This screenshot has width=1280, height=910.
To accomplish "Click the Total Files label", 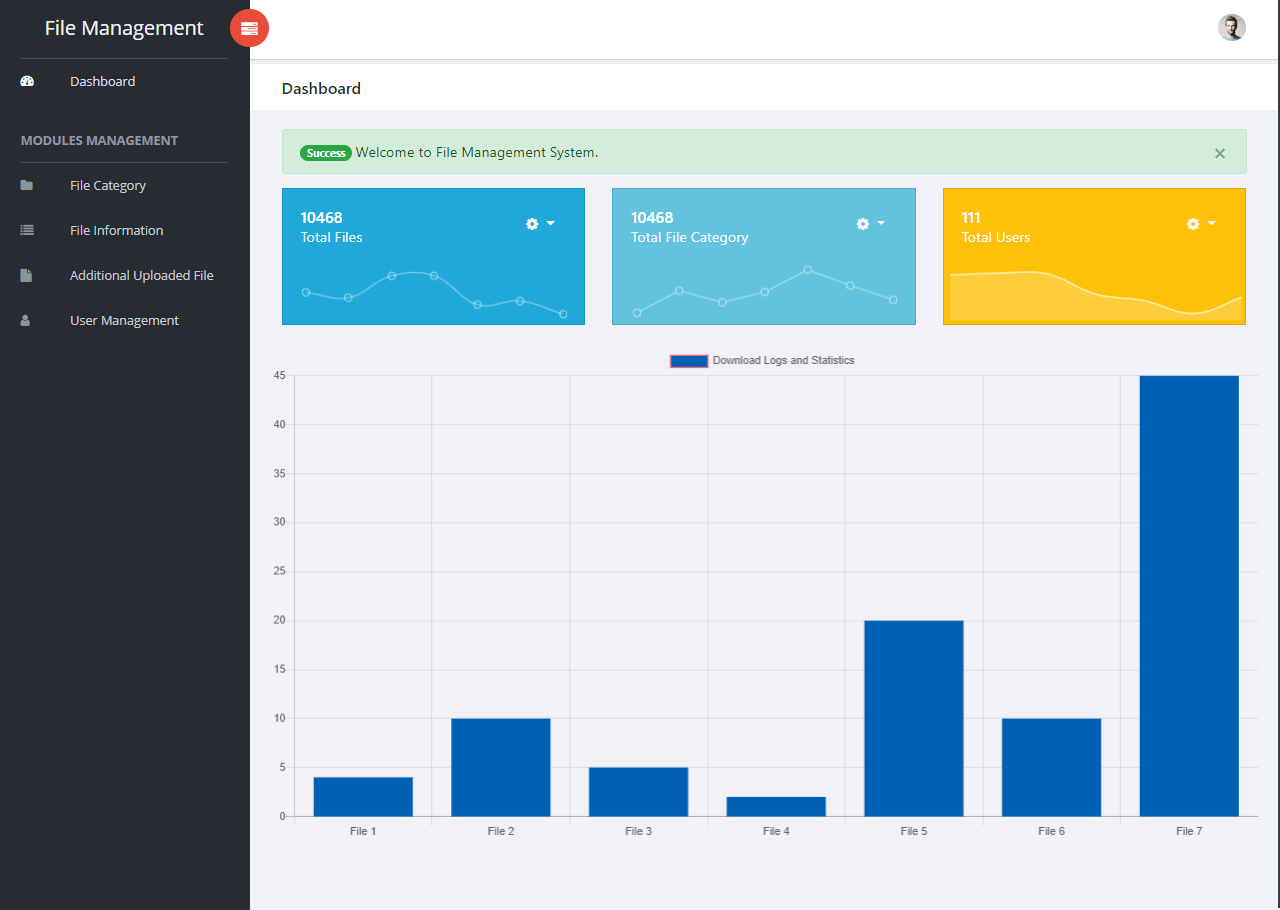I will tap(332, 237).
